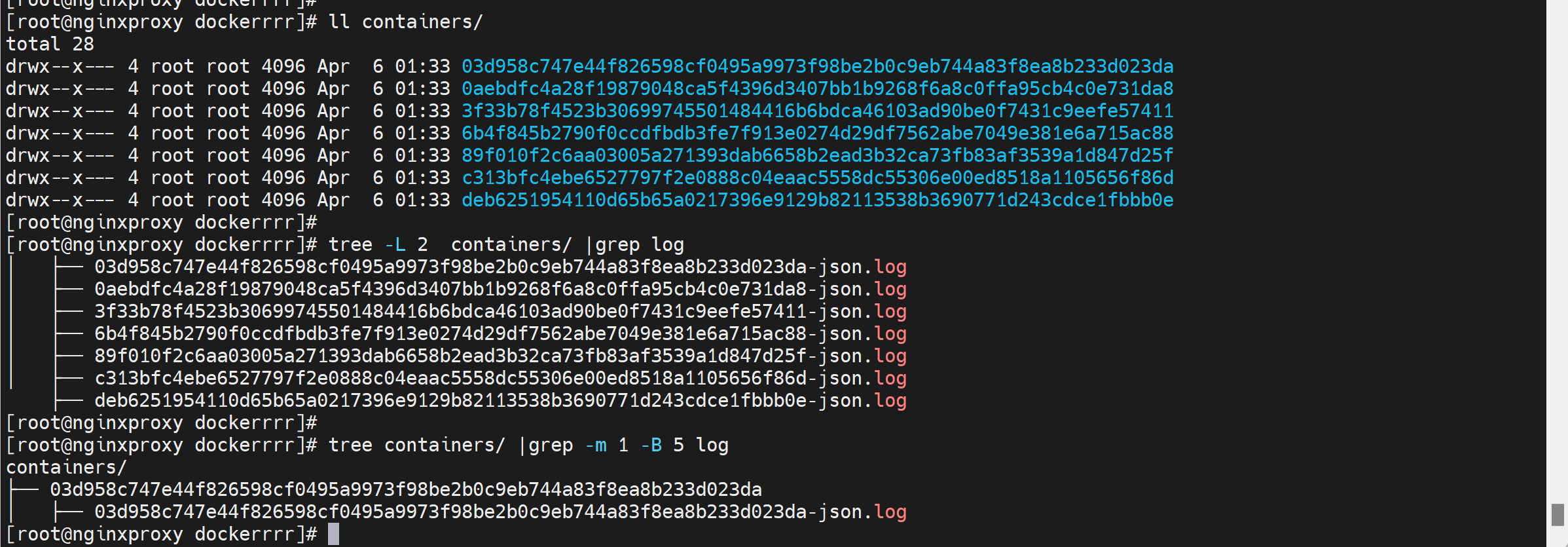Image resolution: width=1568 pixels, height=547 pixels.
Task: Select blue directory 6b4f845b in ll listing
Action: pos(817,133)
